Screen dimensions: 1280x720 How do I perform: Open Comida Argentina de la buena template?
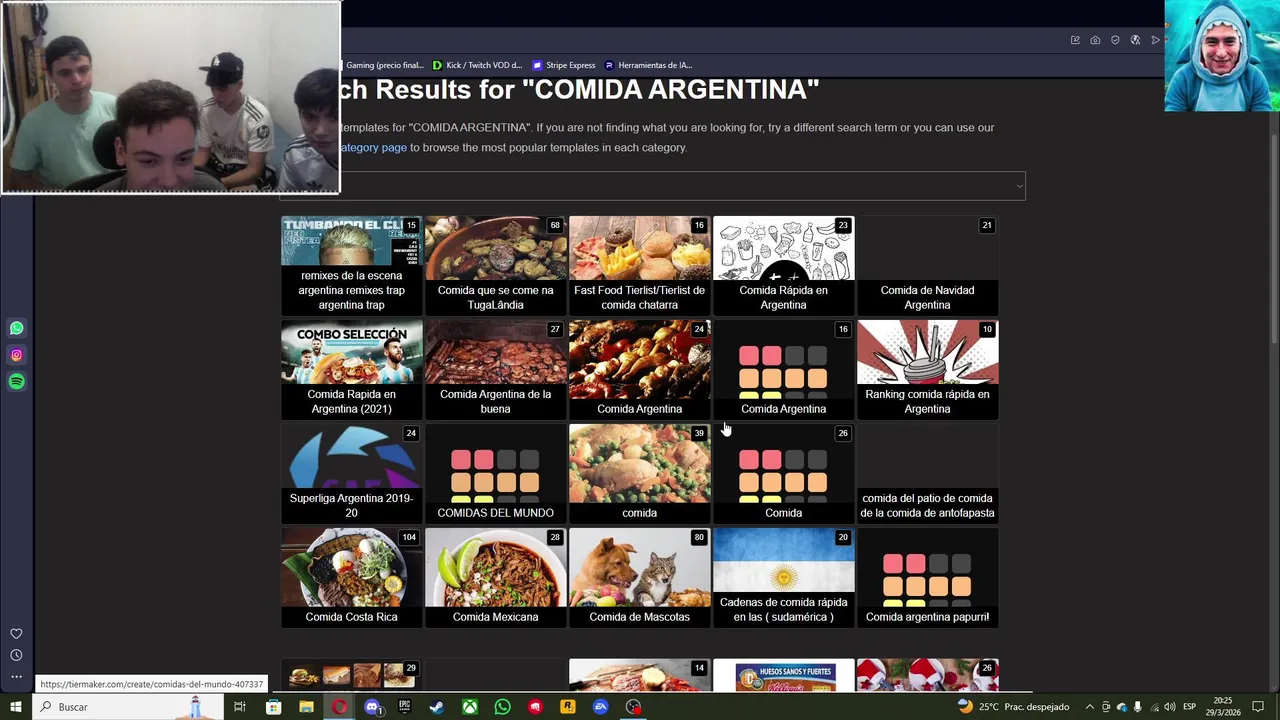[x=495, y=370]
